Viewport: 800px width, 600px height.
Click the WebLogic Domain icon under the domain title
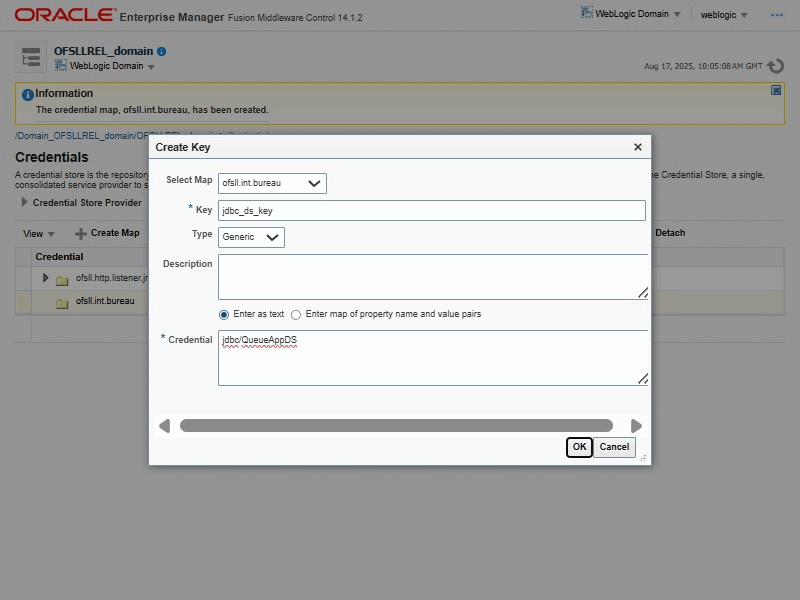61,65
